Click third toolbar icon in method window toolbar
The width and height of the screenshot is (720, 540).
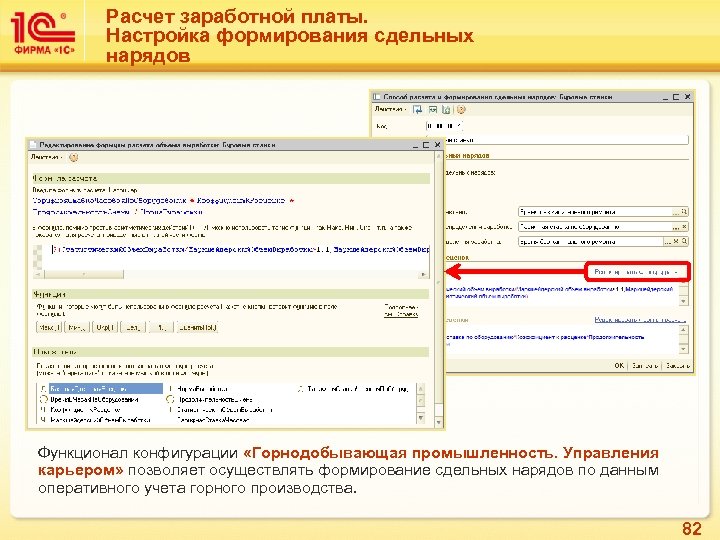tap(446, 109)
